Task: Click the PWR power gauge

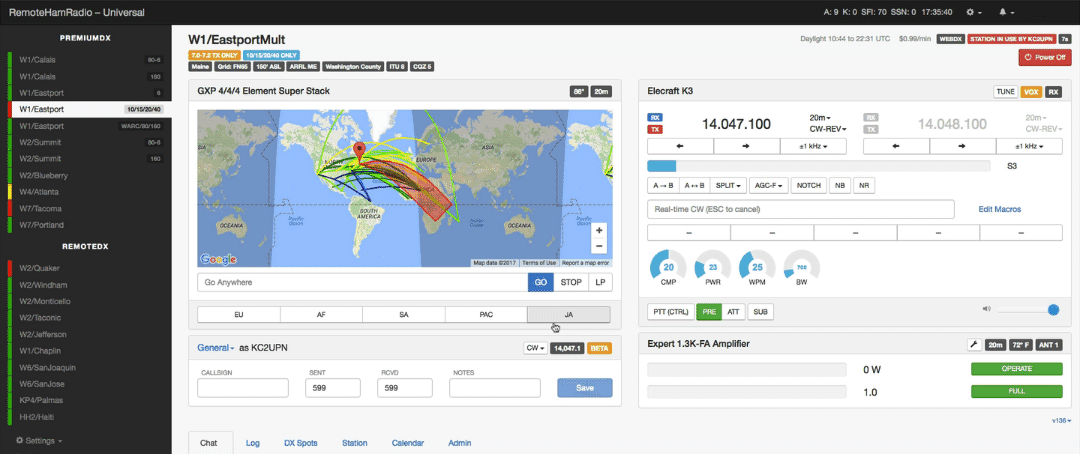Action: (x=712, y=267)
